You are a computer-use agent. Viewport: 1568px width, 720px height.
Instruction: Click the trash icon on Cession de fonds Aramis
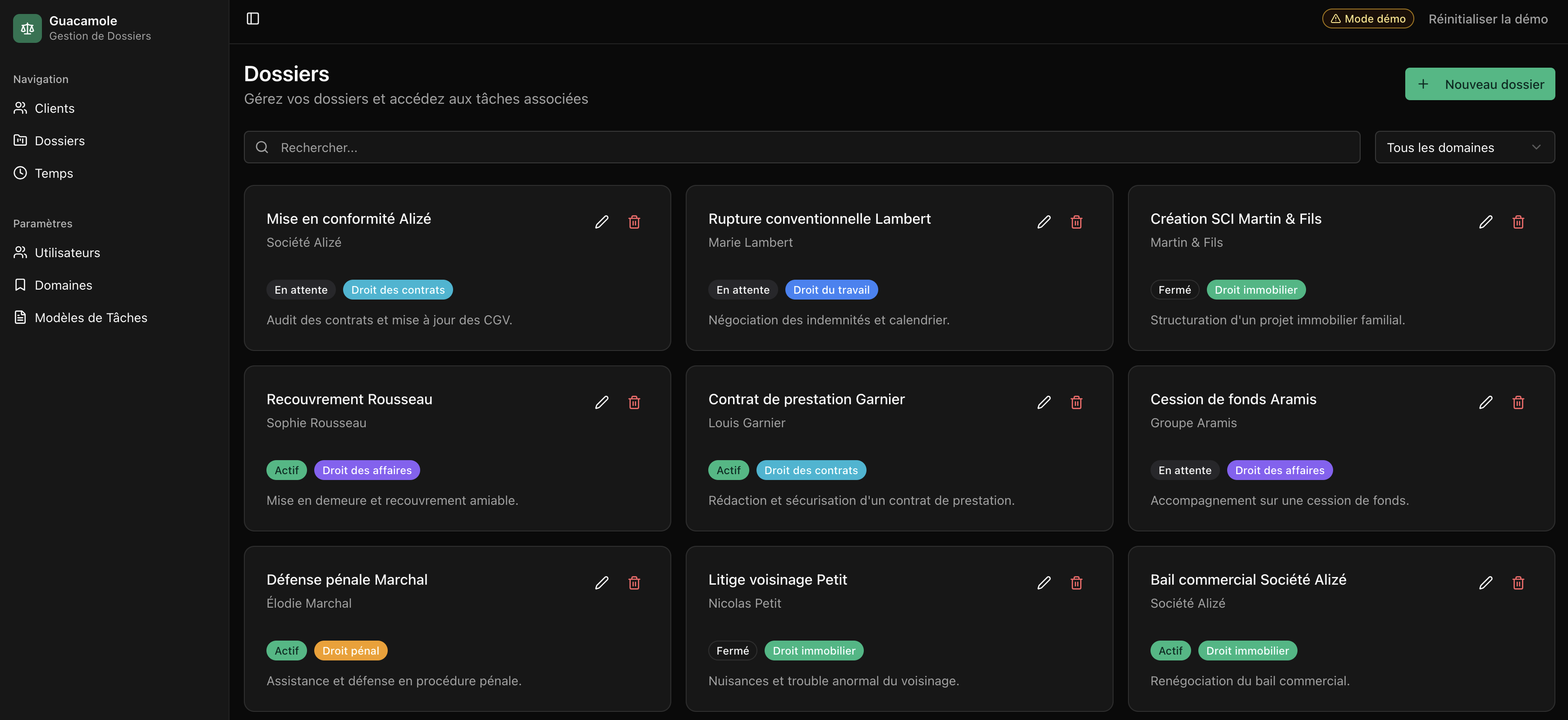click(1518, 402)
